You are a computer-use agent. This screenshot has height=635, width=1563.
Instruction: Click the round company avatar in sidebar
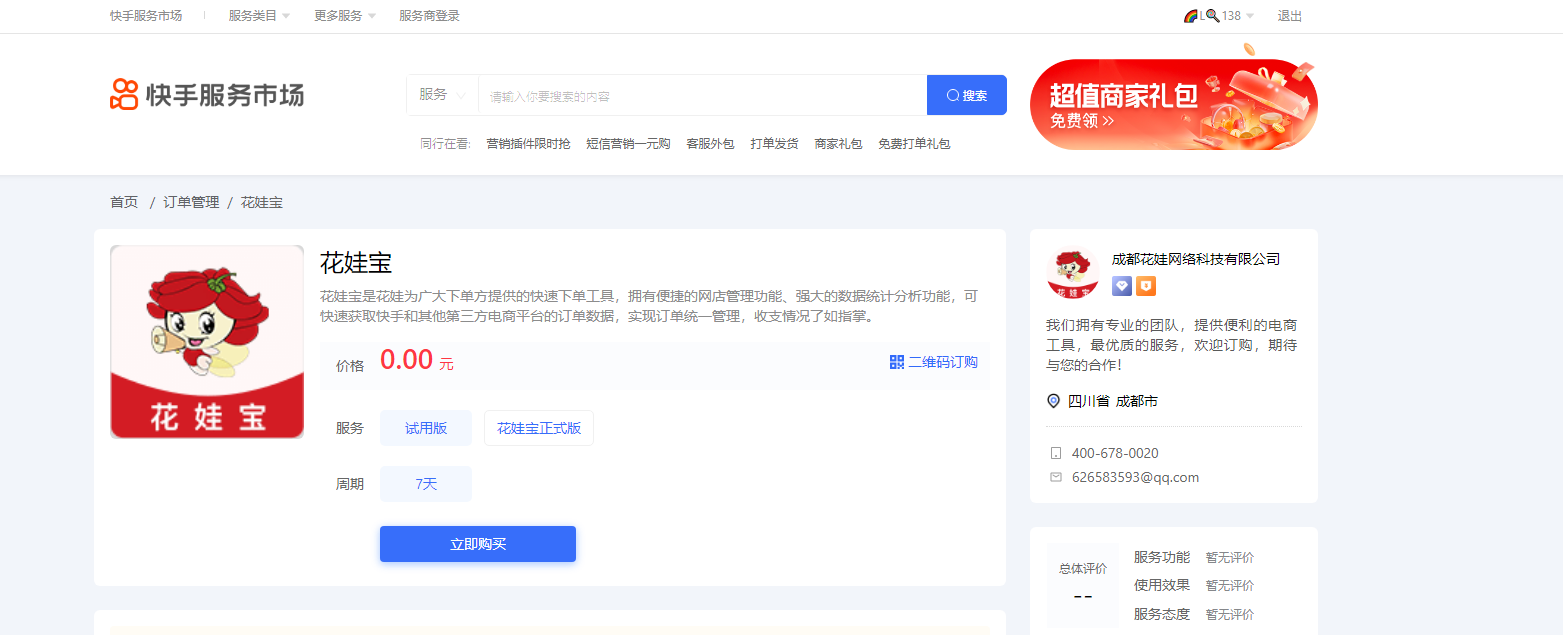tap(1073, 272)
